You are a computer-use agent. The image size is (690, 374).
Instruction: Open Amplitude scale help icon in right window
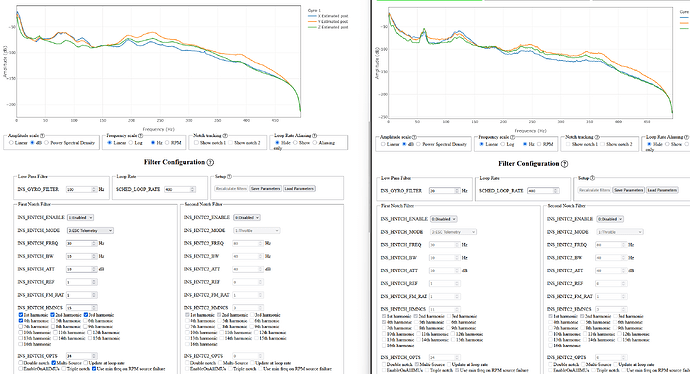tap(414, 137)
